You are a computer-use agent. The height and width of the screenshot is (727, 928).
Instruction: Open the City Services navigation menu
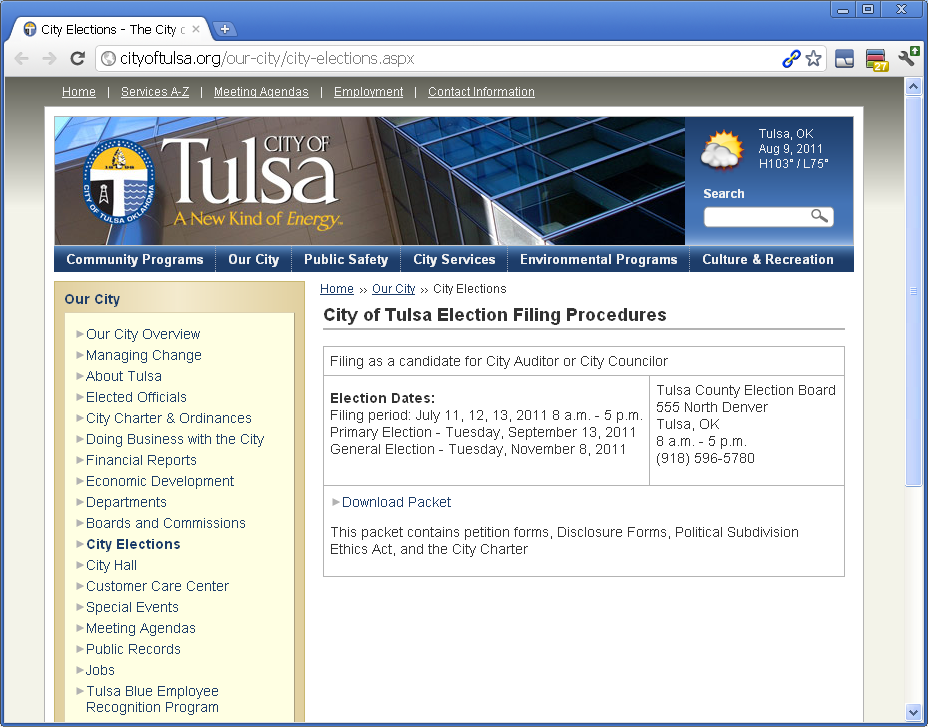pos(454,259)
